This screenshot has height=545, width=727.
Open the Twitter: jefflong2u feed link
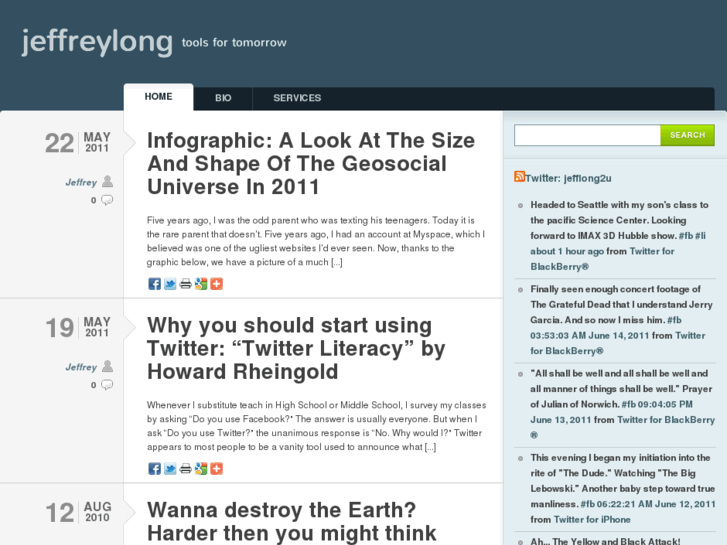(x=568, y=178)
